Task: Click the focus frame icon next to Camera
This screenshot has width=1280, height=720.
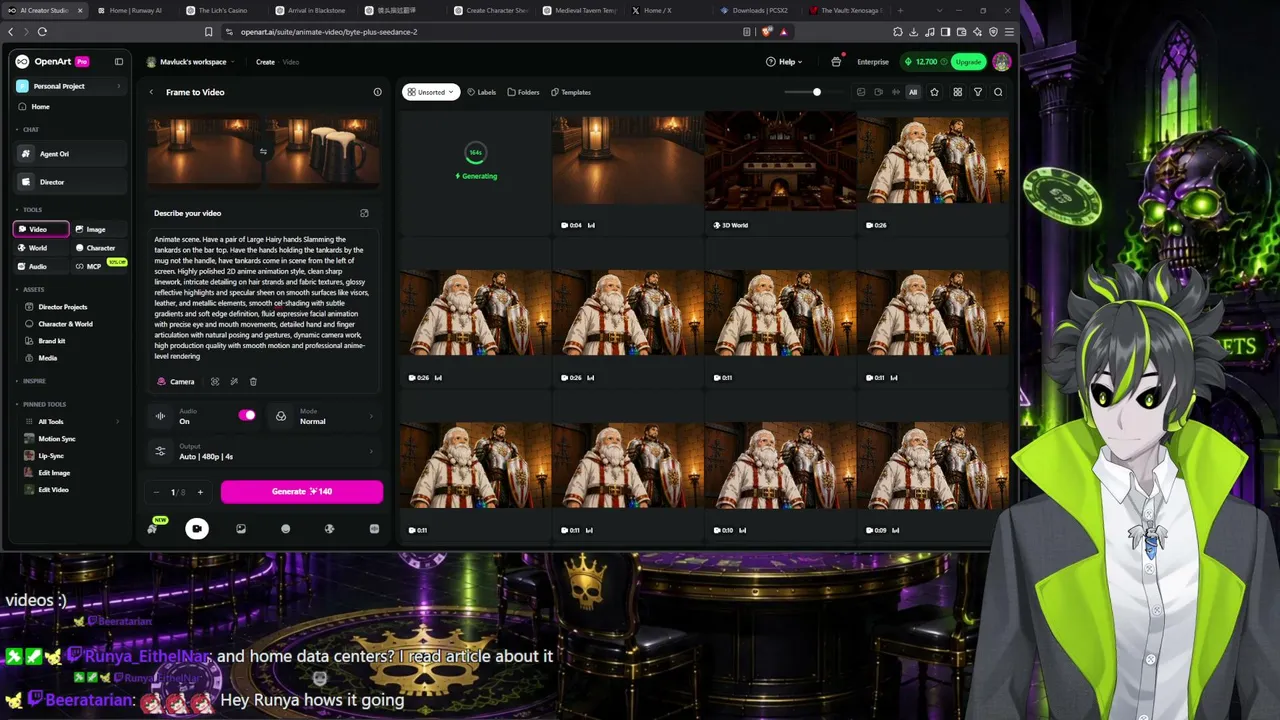Action: pyautogui.click(x=214, y=382)
